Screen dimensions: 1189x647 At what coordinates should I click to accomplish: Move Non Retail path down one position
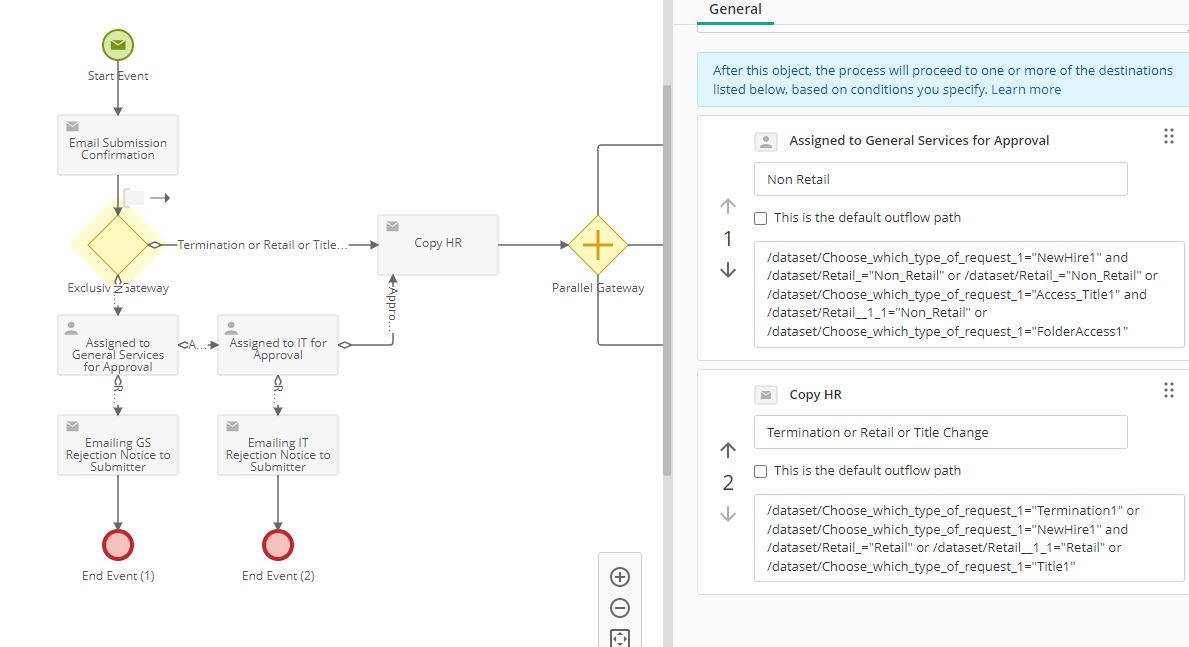(728, 270)
